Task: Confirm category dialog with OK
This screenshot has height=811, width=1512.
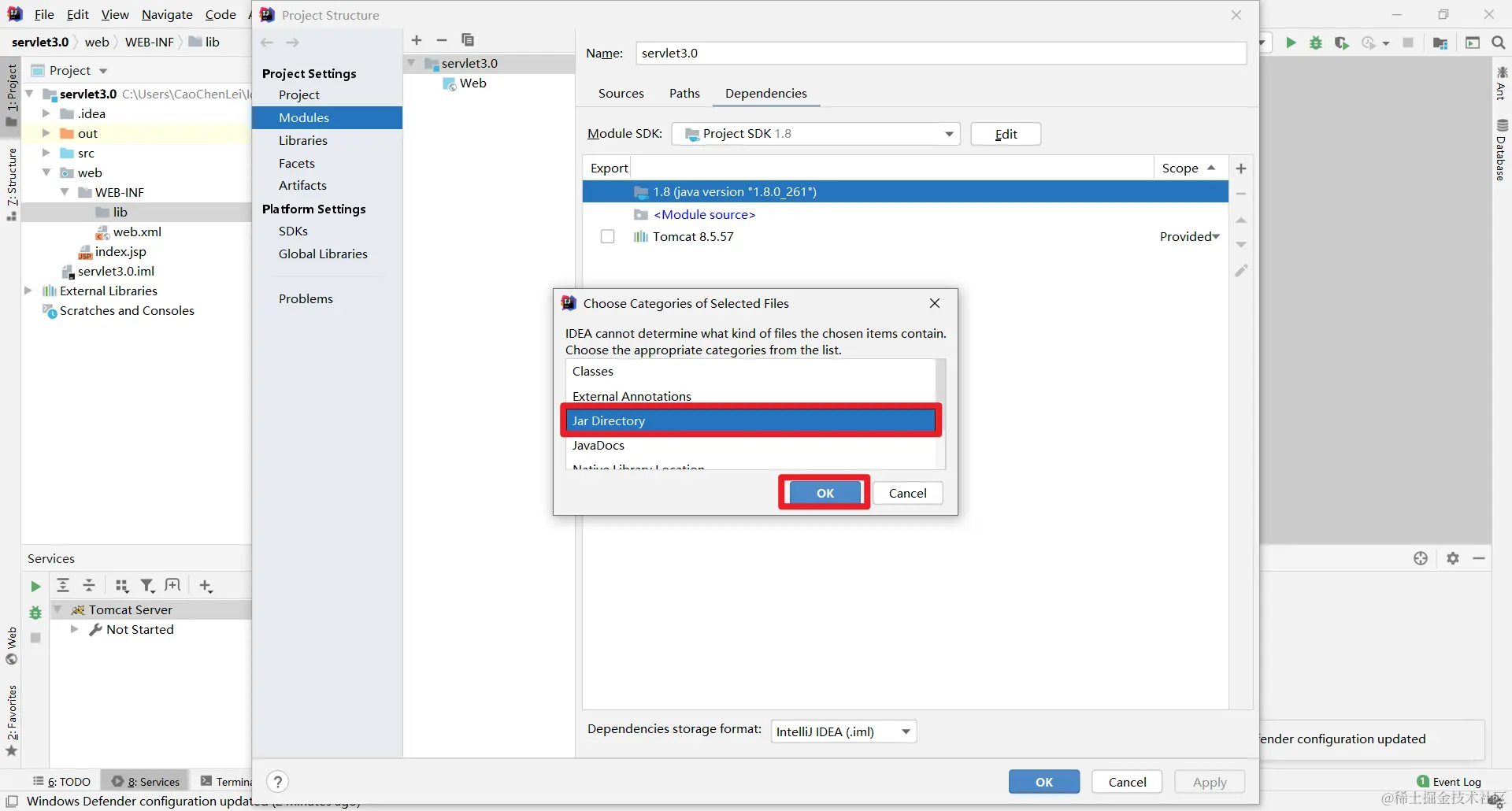Action: 825,493
